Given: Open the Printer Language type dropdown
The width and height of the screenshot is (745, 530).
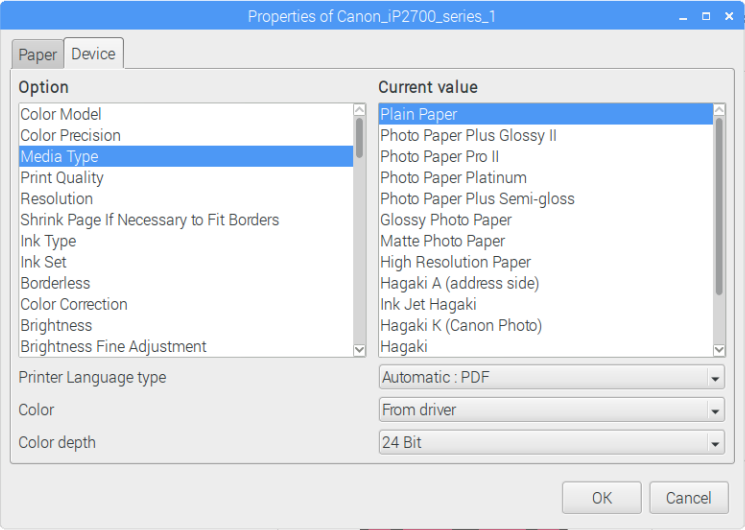Looking at the screenshot, I should [x=552, y=377].
